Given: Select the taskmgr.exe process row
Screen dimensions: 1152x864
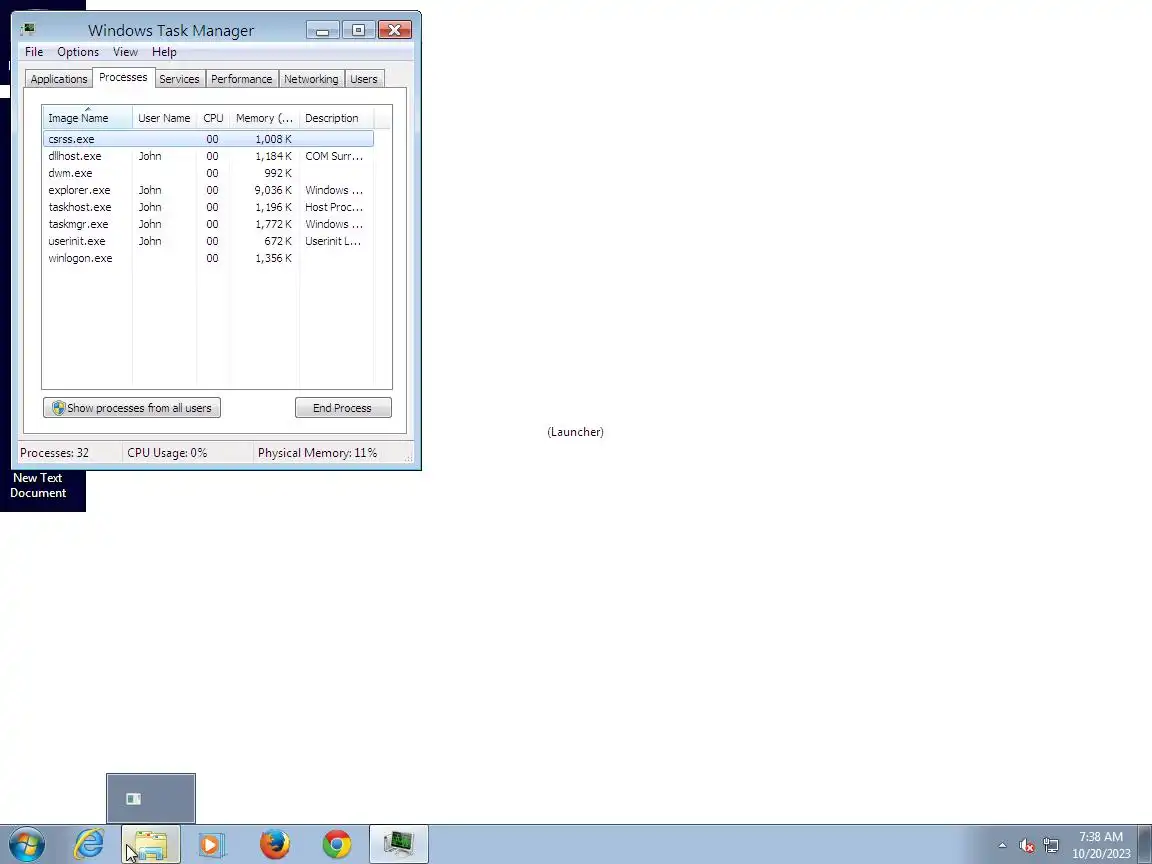Looking at the screenshot, I should pos(208,224).
